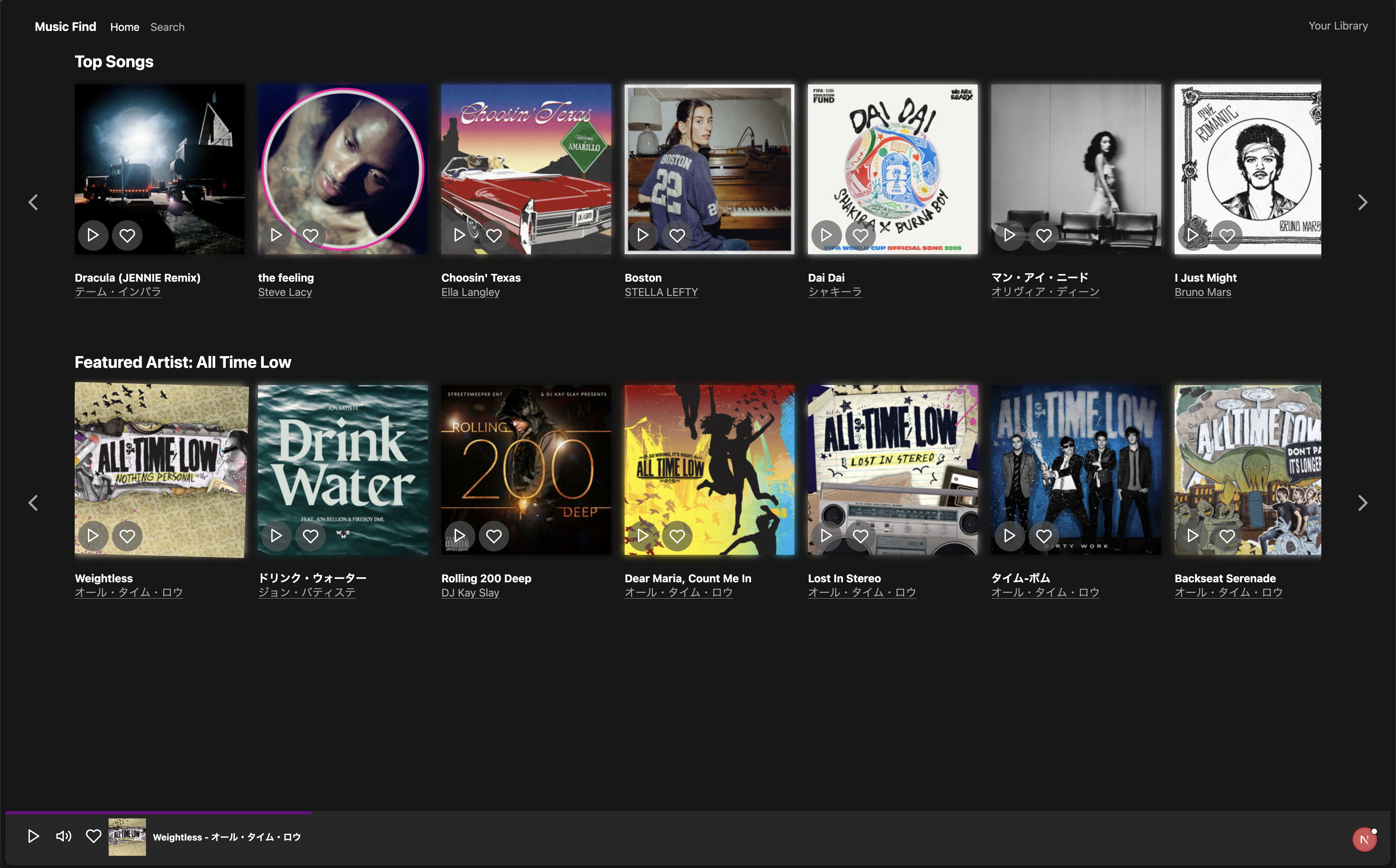
Task: Open シャキーラ artist page
Action: 835,292
